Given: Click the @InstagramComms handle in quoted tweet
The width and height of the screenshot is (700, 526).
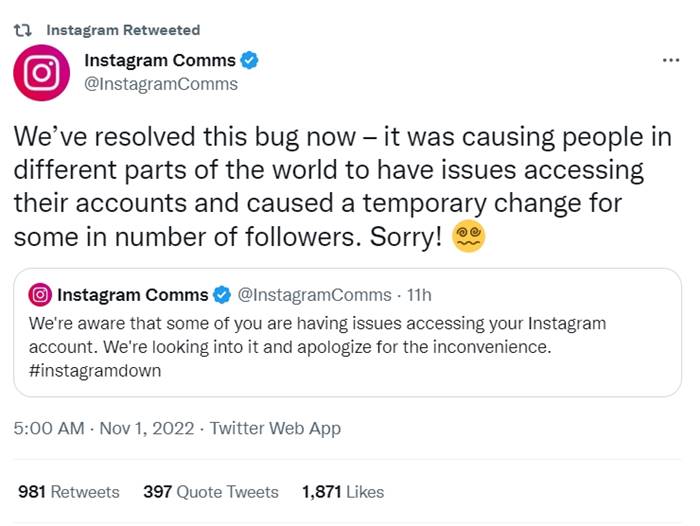Looking at the screenshot, I should (x=313, y=294).
